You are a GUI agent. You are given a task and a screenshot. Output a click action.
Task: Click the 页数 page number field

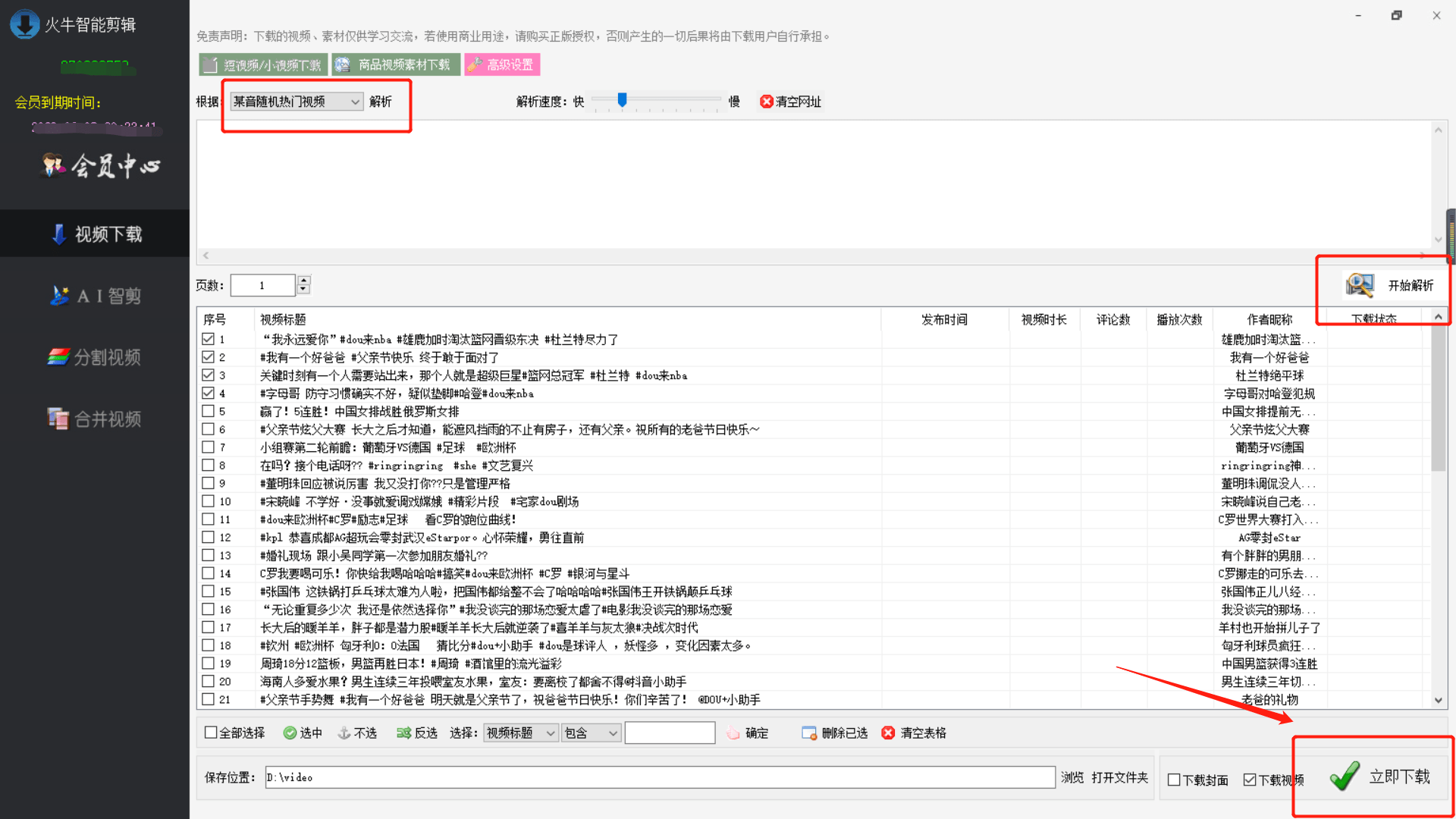pos(262,285)
